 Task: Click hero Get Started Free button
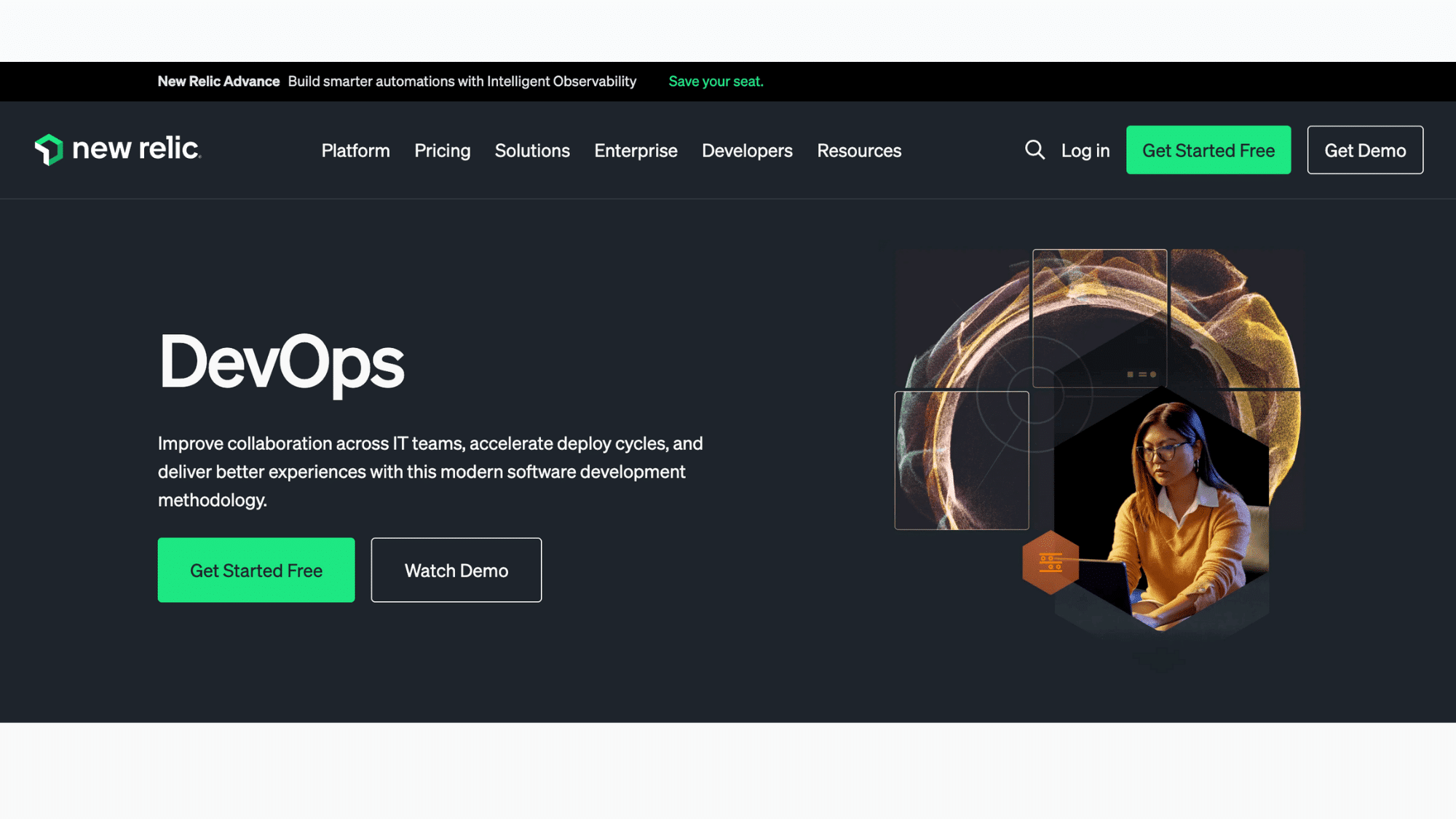coord(256,570)
